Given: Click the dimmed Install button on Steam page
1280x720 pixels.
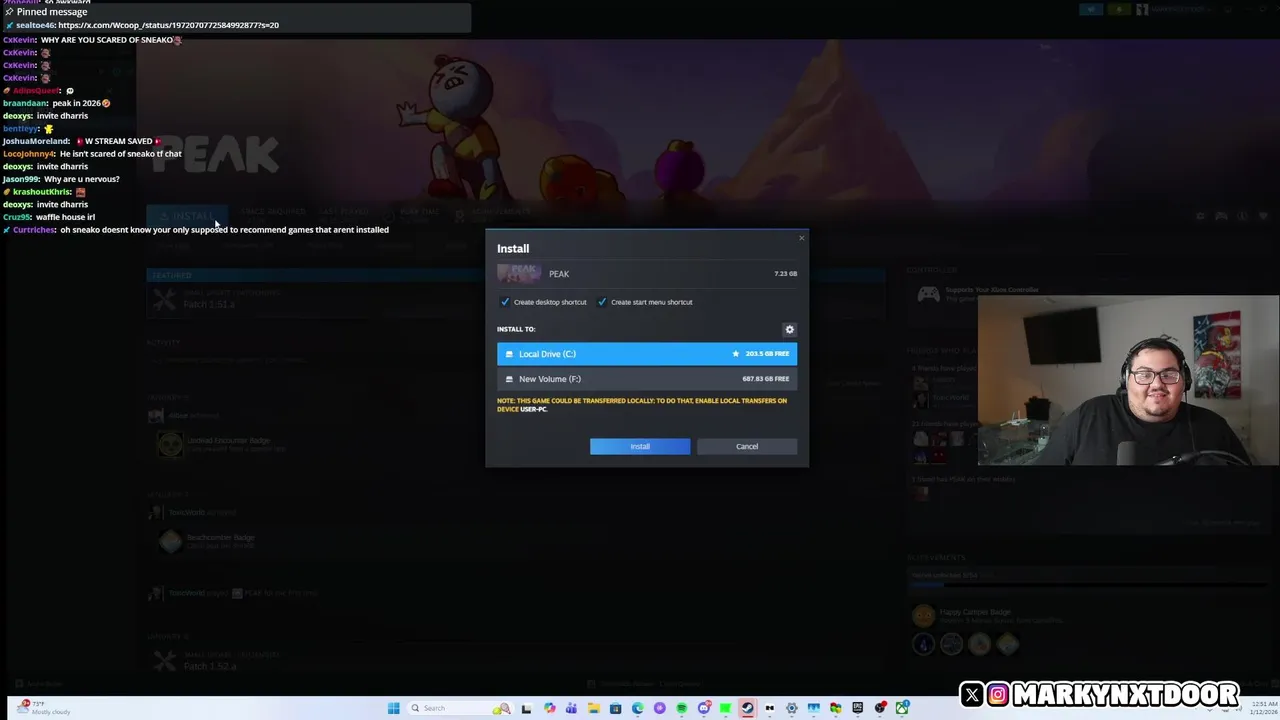Looking at the screenshot, I should (187, 216).
